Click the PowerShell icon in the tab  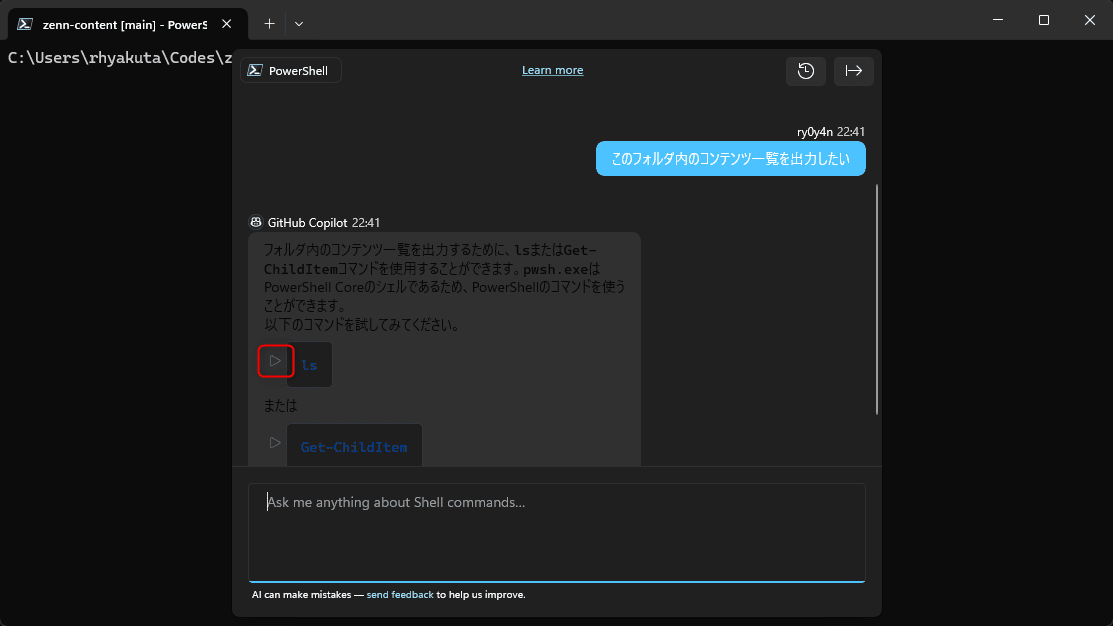[26, 24]
